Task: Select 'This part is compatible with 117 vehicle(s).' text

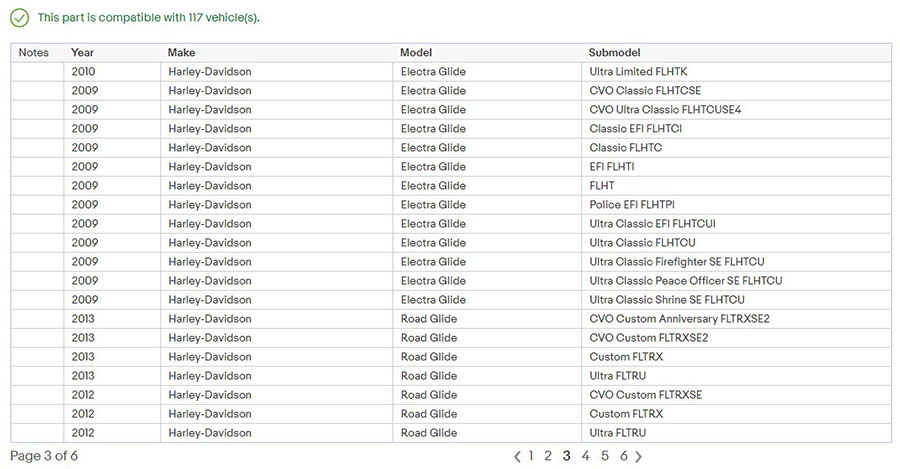Action: click(149, 18)
